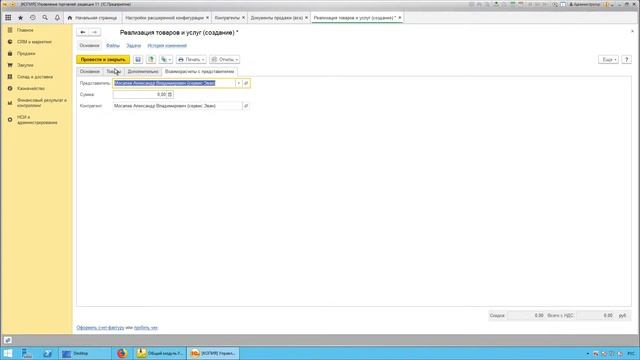Click Оформить счет-фактуру link

pyautogui.click(x=100, y=328)
